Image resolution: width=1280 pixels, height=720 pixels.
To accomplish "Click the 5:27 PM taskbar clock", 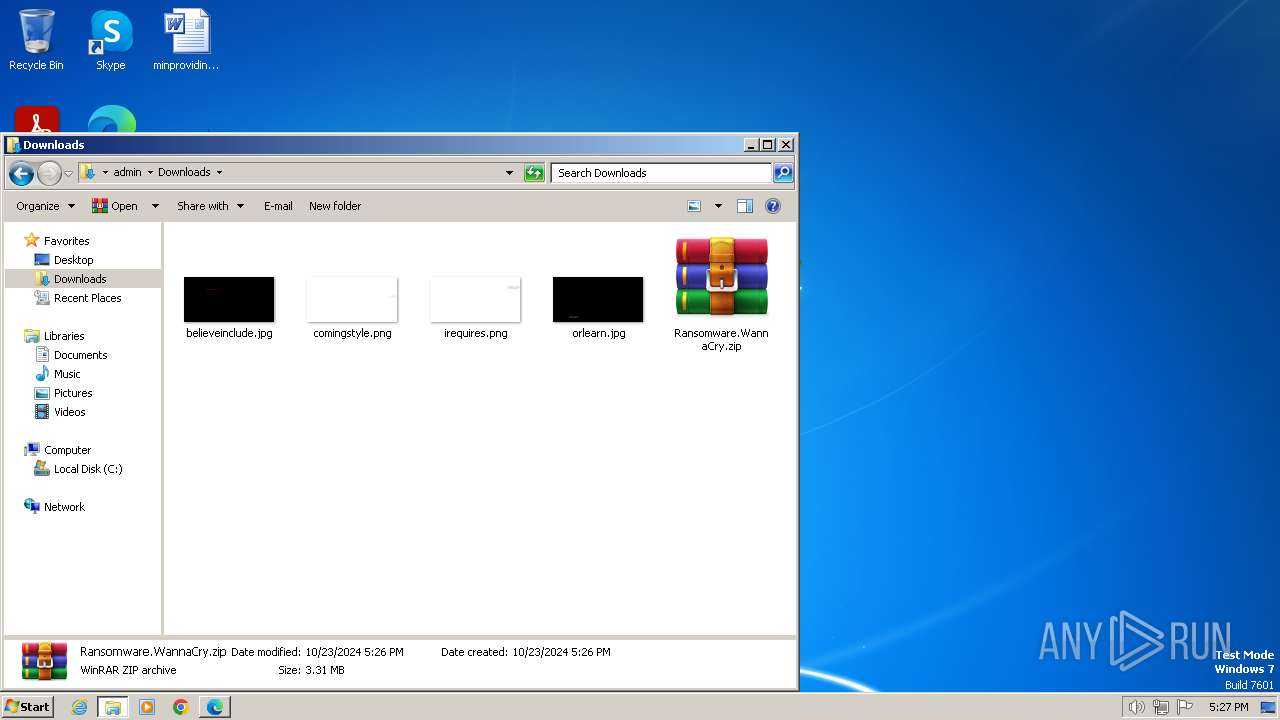I will [x=1228, y=707].
